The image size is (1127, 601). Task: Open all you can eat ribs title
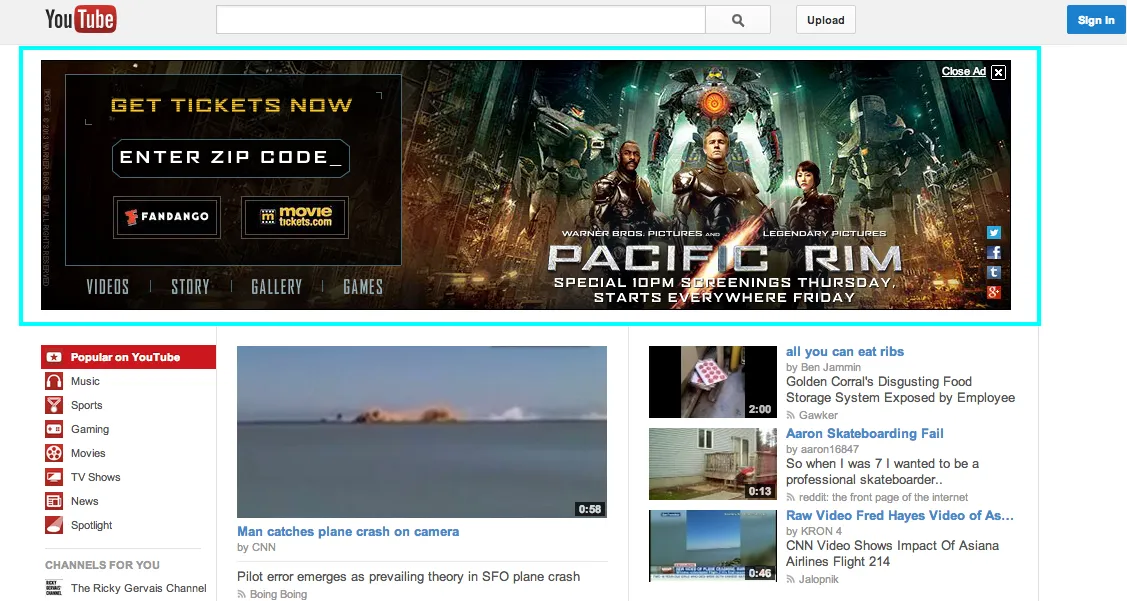845,352
